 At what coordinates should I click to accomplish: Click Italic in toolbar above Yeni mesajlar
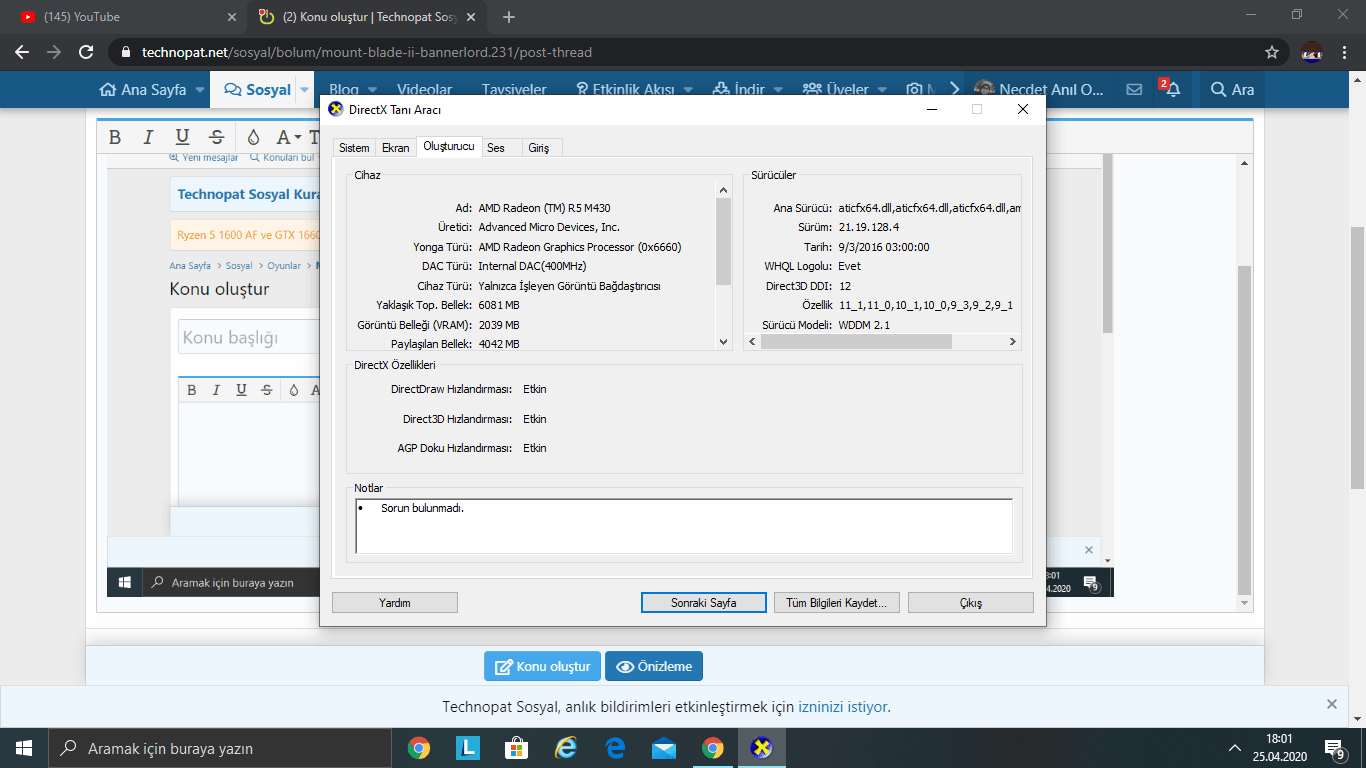pyautogui.click(x=148, y=137)
